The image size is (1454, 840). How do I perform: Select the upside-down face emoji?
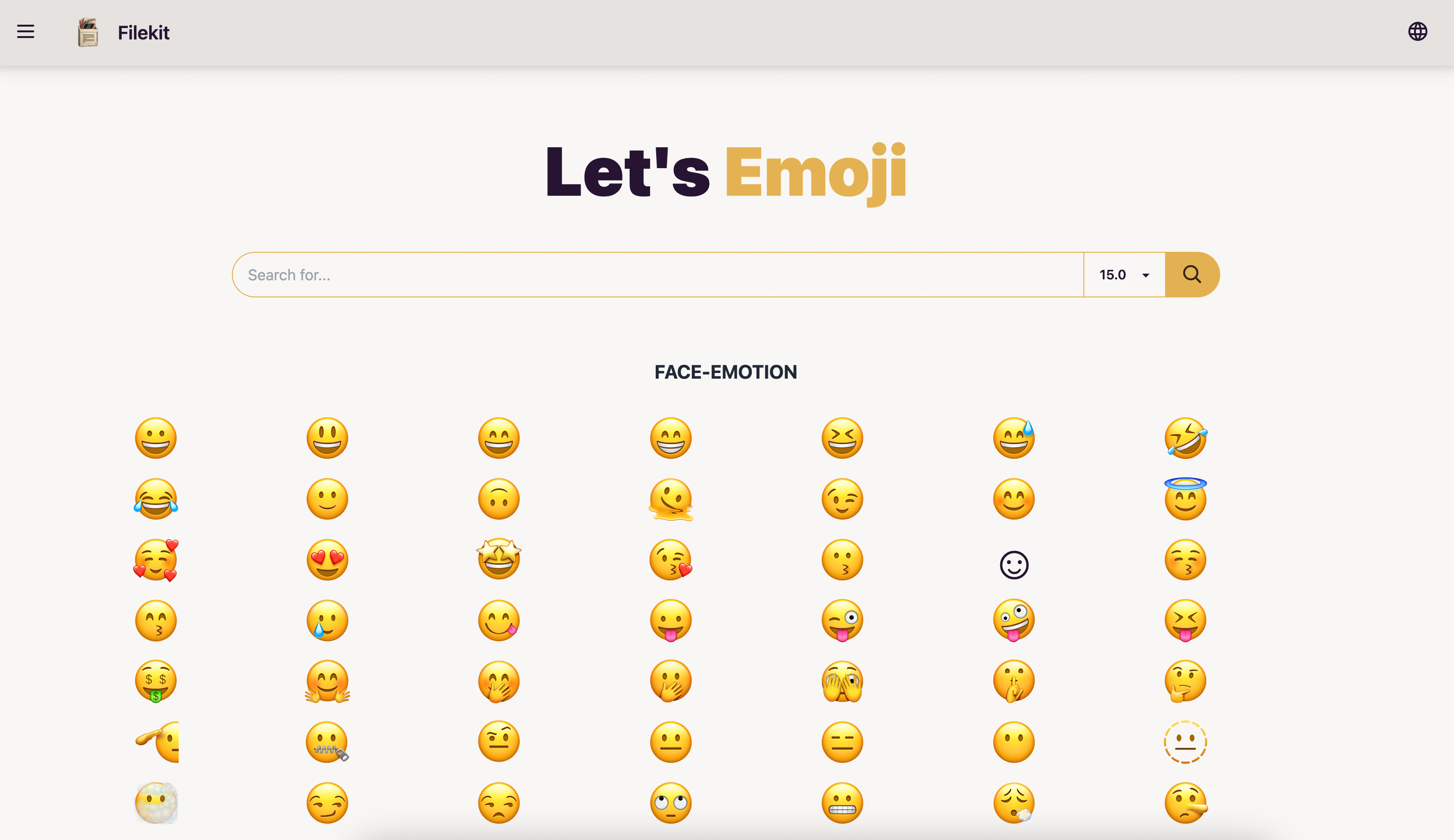tap(499, 499)
